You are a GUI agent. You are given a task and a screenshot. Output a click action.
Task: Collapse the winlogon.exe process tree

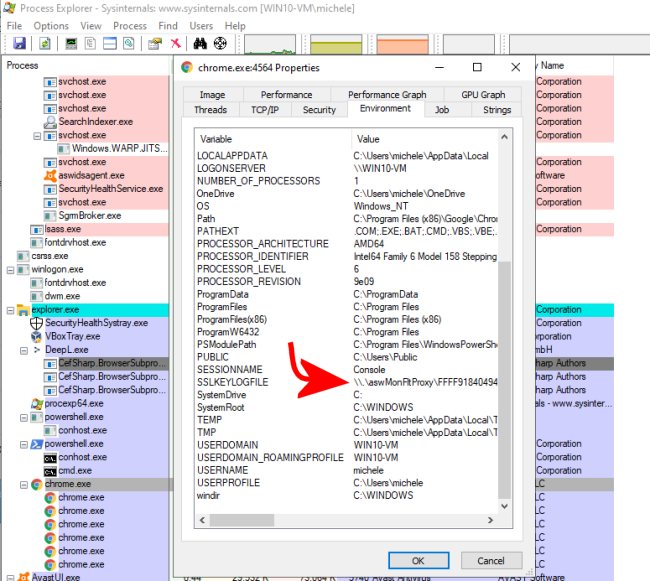10,270
